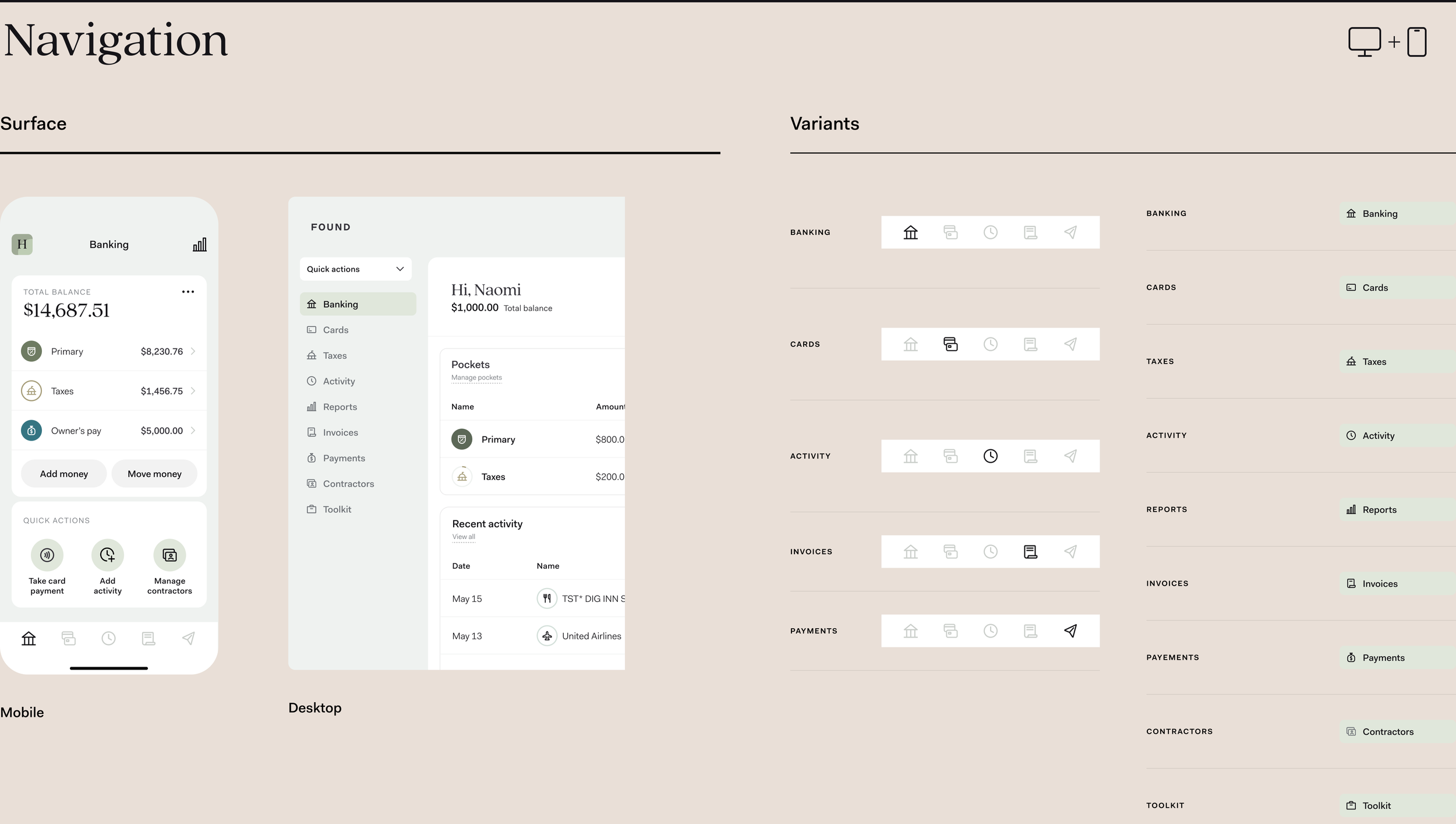This screenshot has width=1456, height=824.
Task: Tap Add activity clock icon
Action: 108,555
